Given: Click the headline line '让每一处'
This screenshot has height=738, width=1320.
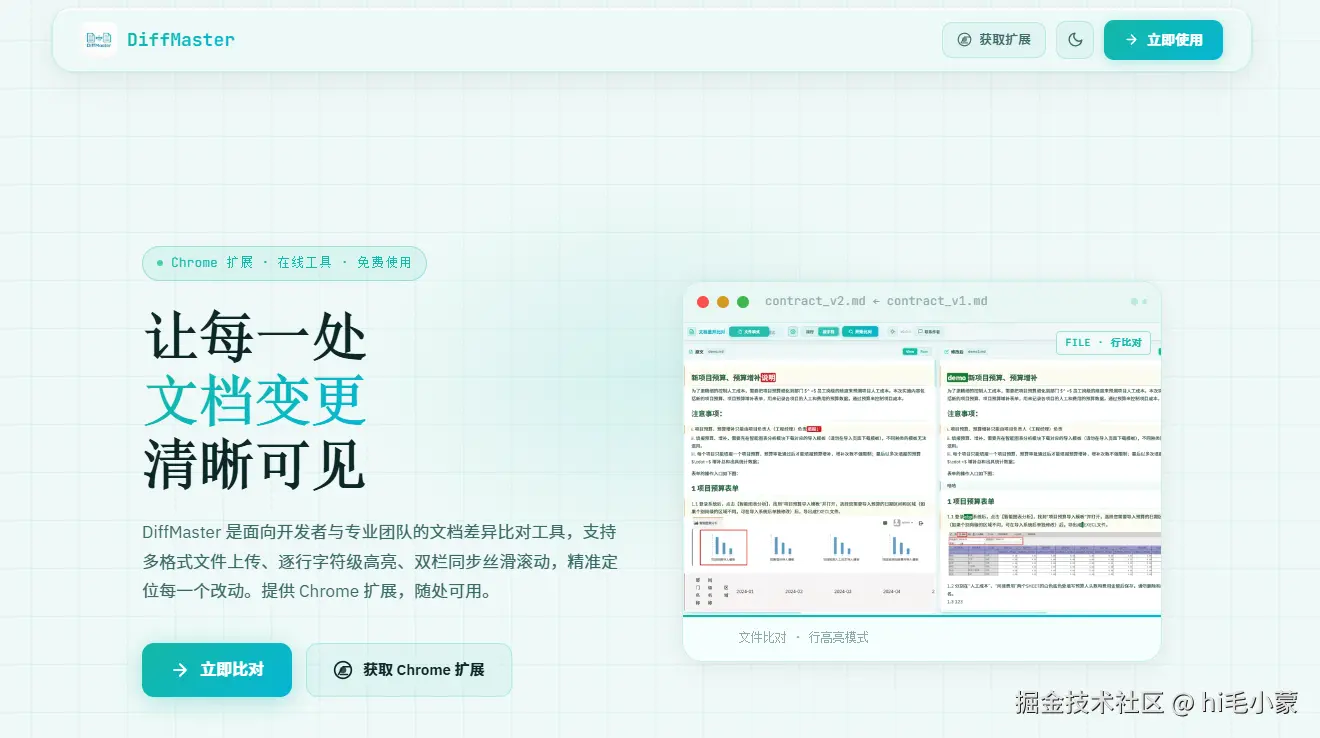Looking at the screenshot, I should pyautogui.click(x=255, y=336).
